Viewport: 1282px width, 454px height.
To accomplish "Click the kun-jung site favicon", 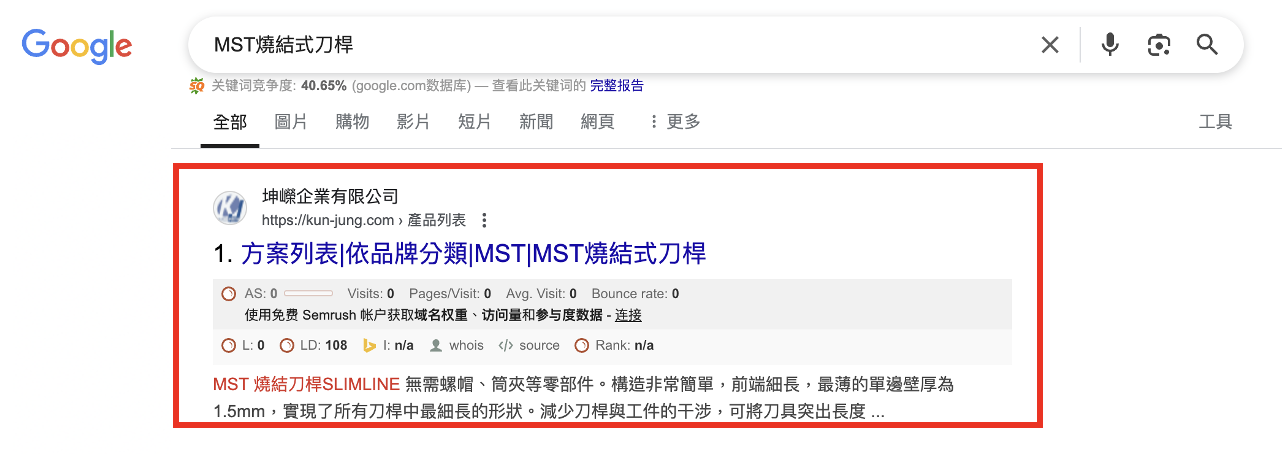I will click(x=230, y=208).
